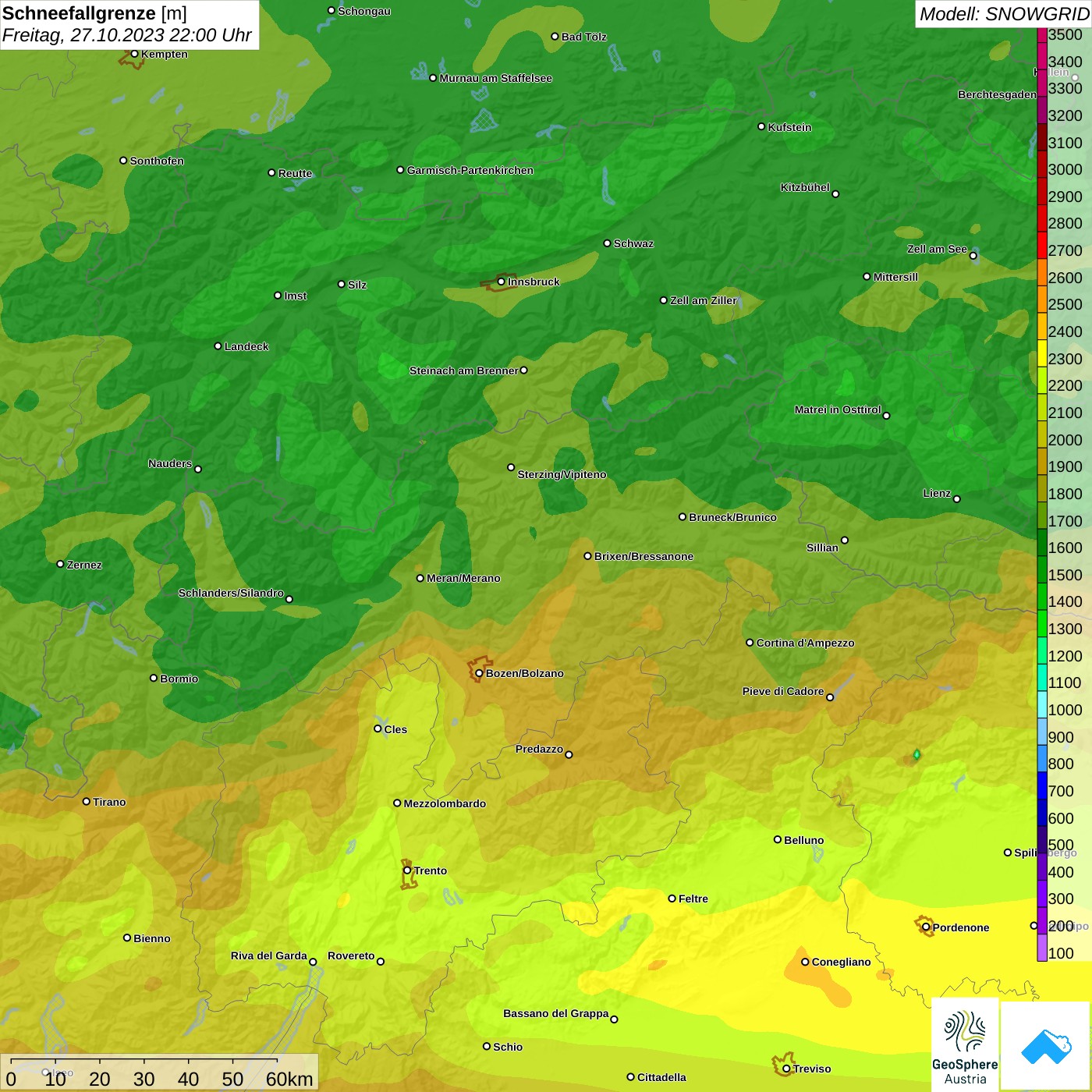
Task: Click the date 'Freitag, 27.10.2023 22:00 Uhr'
Action: click(126, 35)
